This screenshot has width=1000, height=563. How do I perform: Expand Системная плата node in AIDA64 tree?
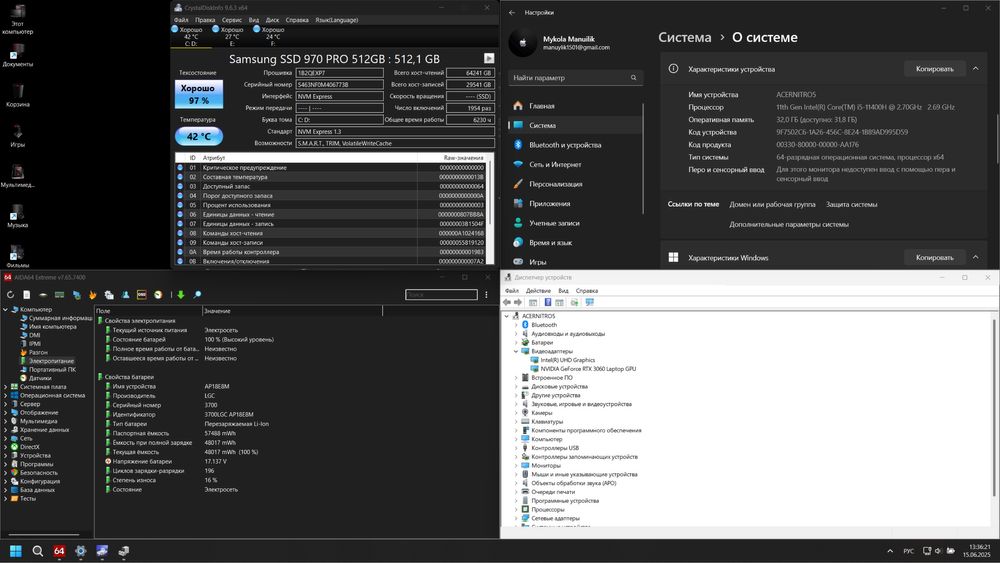pyautogui.click(x=6, y=387)
